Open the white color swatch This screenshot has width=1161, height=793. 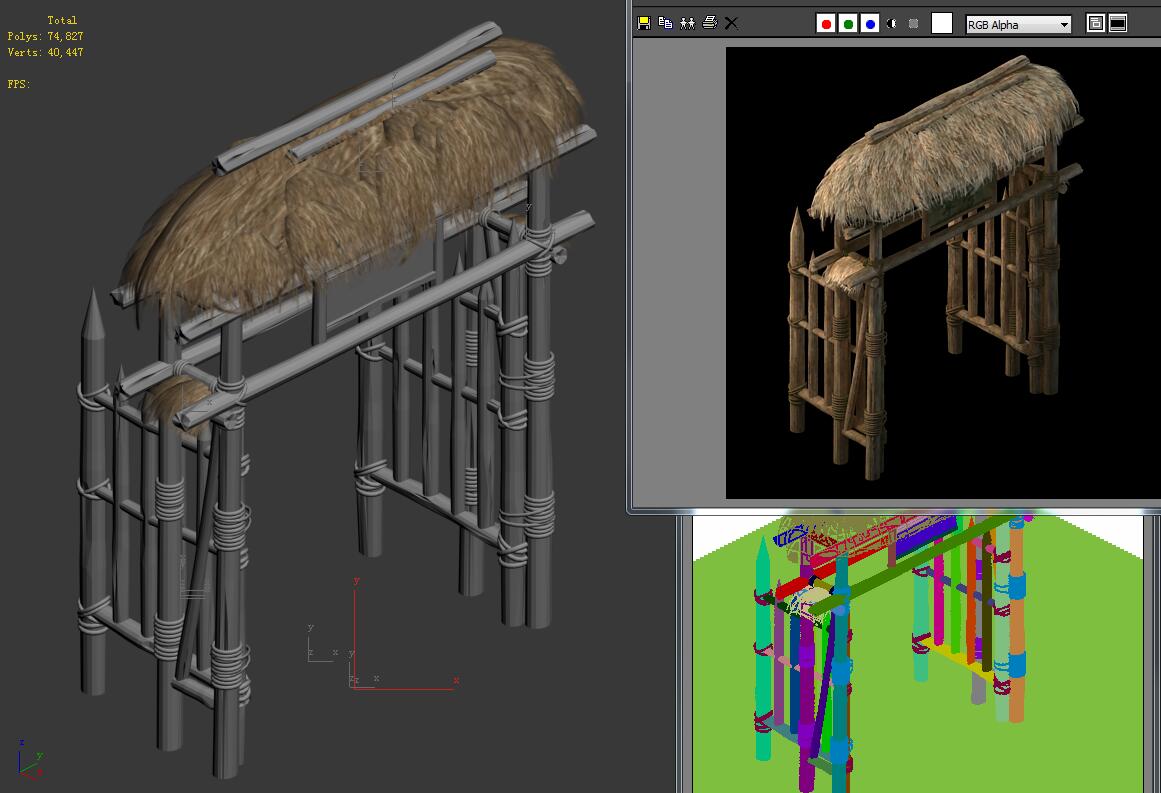click(x=941, y=24)
